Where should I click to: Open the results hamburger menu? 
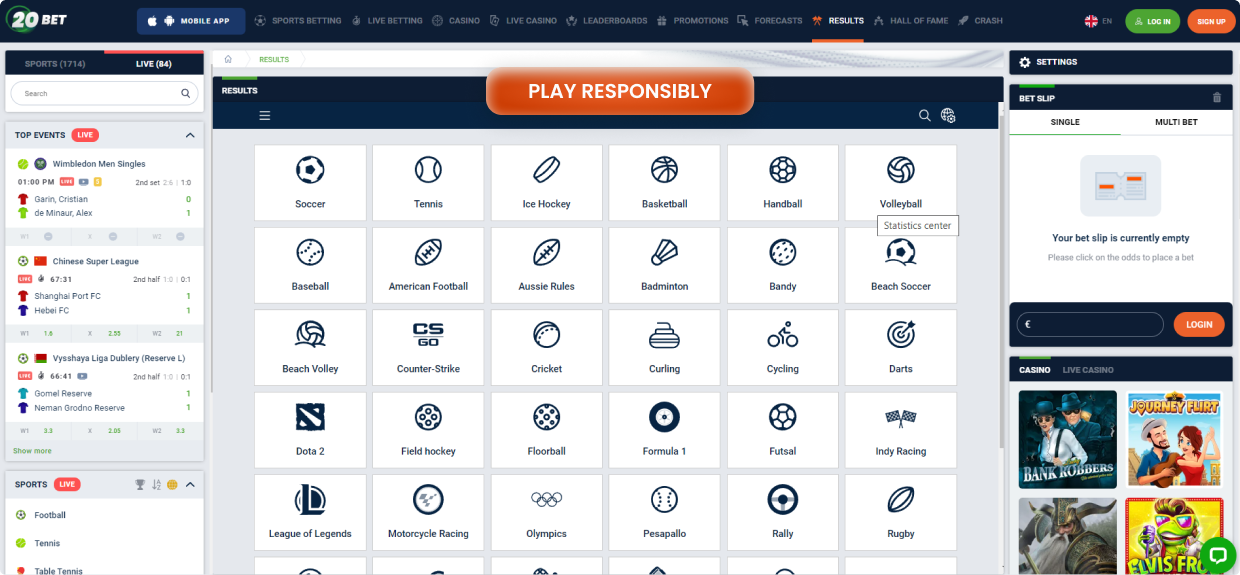[x=265, y=116]
